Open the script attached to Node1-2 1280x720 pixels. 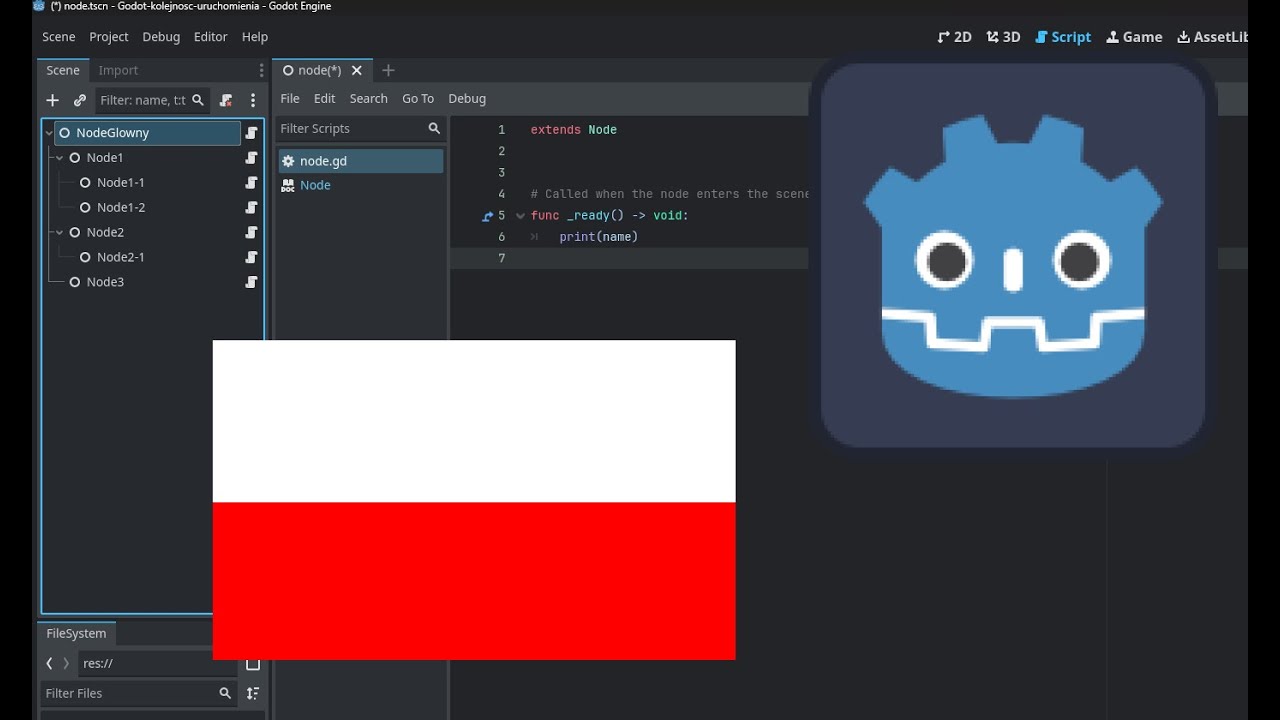[x=252, y=208]
